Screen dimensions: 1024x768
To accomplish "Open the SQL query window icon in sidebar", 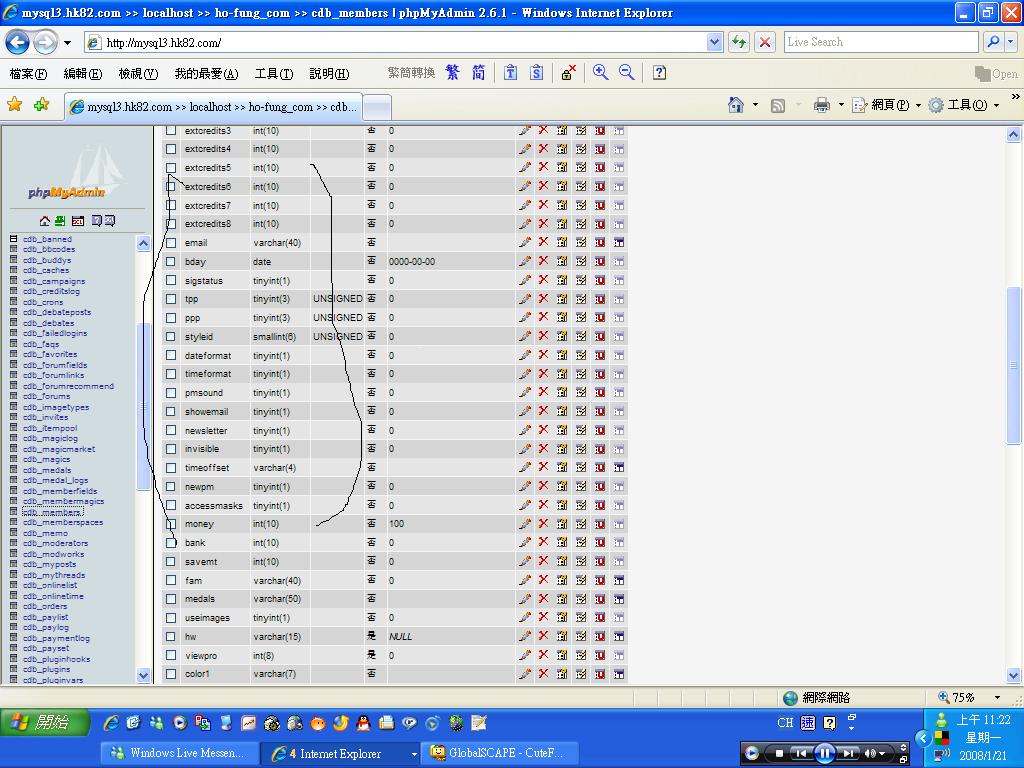I will point(78,221).
